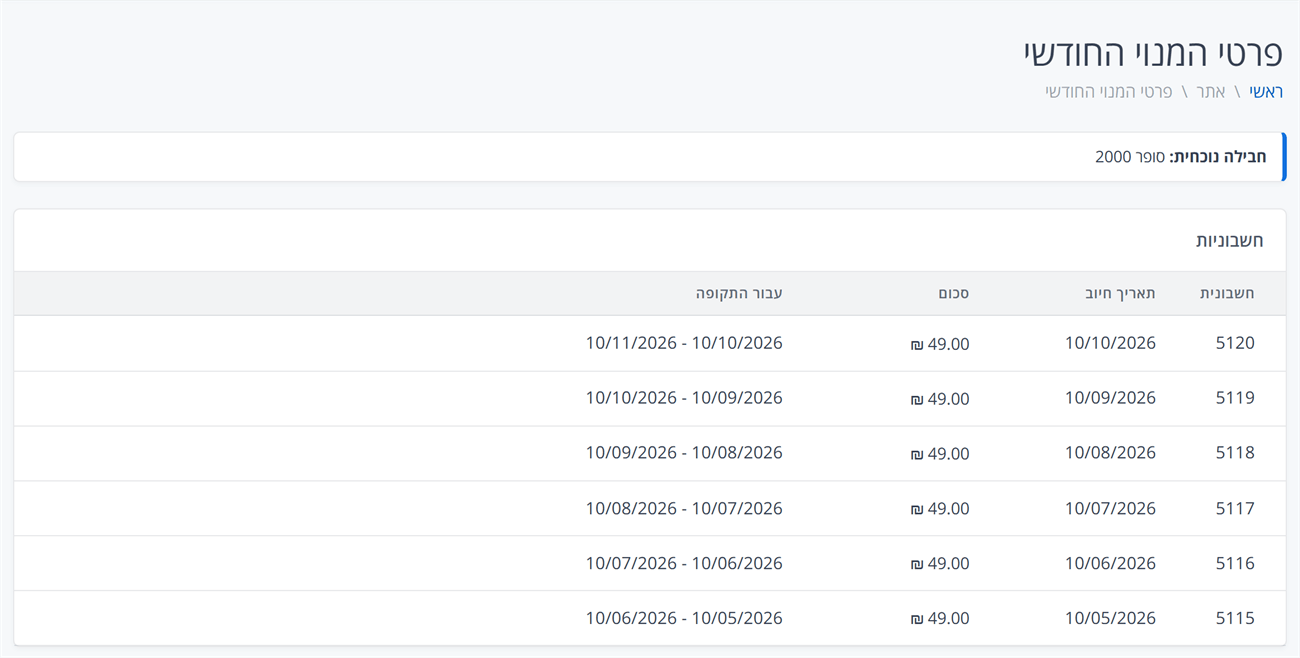Click the 49.00 ₪ amount for invoice 5119
Screen dimensions: 1300x658
939,399
